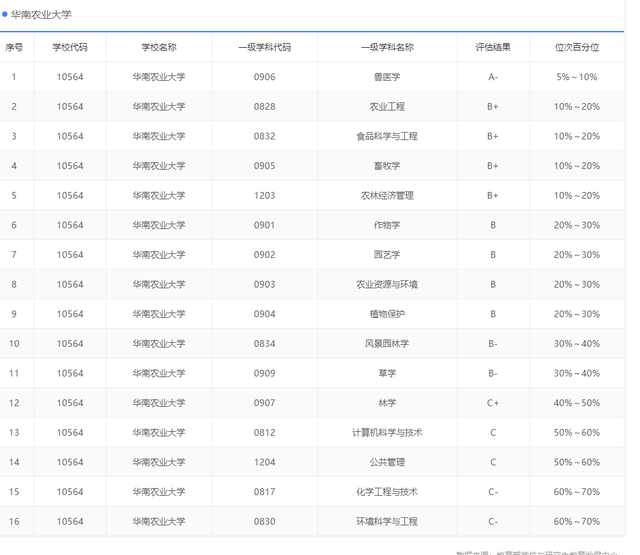Click the 华南农业大学 heading above the table

click(x=41, y=15)
